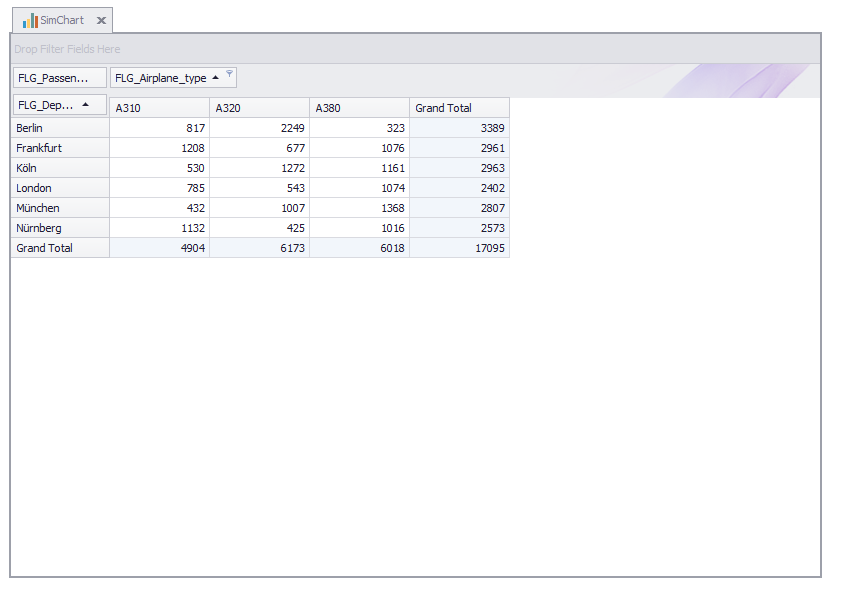This screenshot has width=842, height=599.
Task: Select the München row header
Action: coord(60,208)
